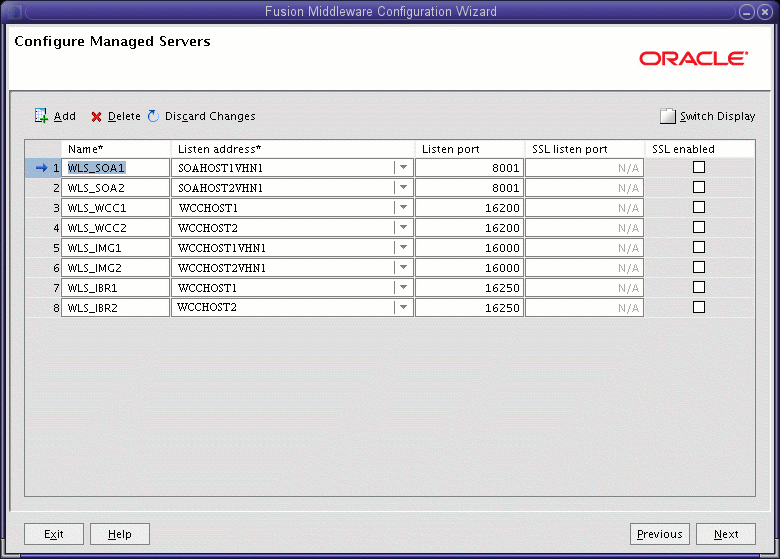Click the Name column header
This screenshot has width=780, height=559.
[x=116, y=149]
